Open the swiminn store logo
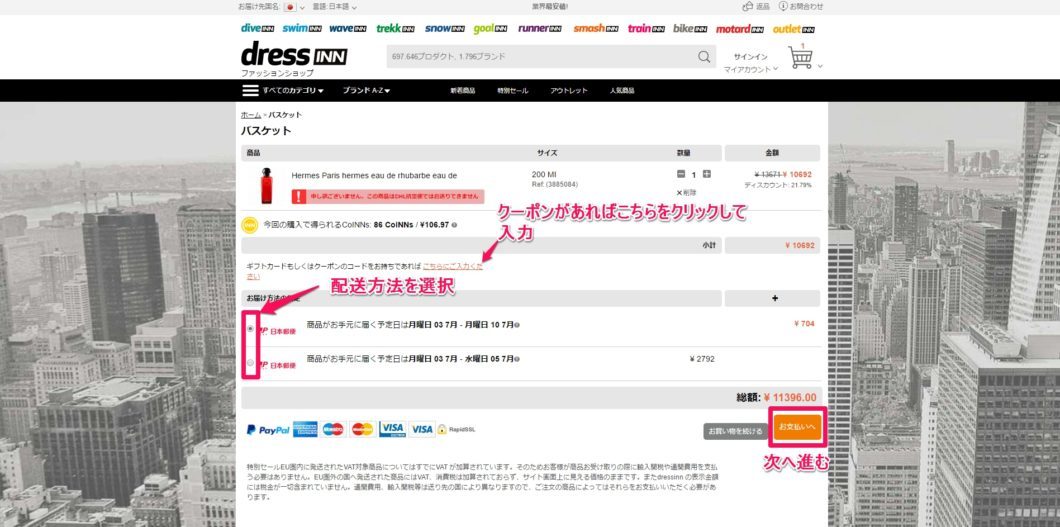The height and width of the screenshot is (527, 1060). (302, 28)
